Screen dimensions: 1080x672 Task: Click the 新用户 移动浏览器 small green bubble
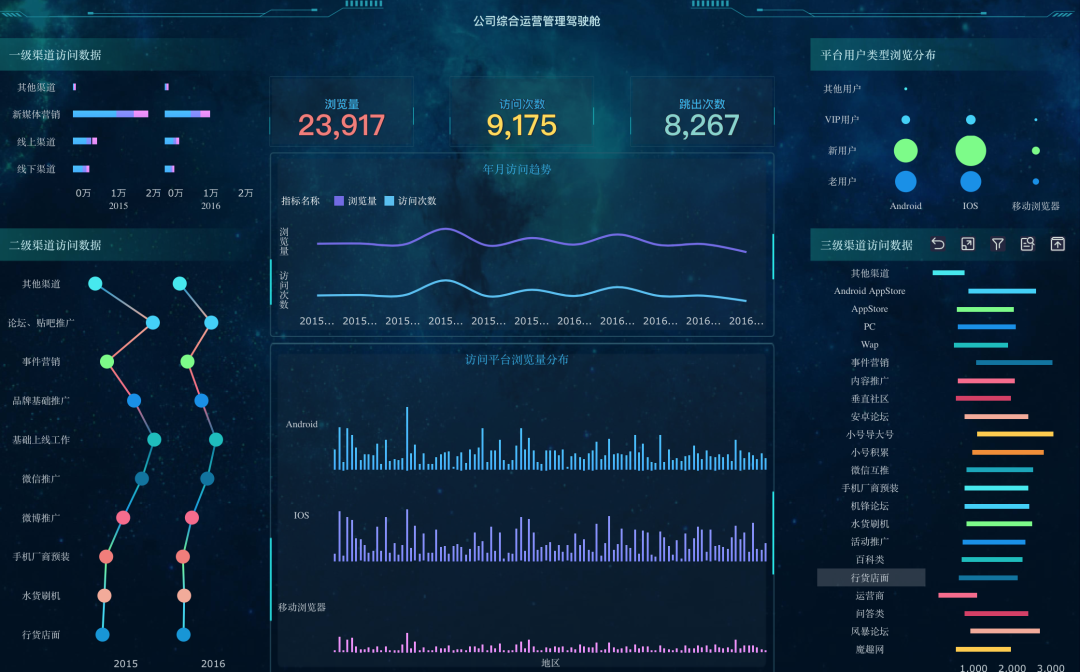[x=1036, y=151]
